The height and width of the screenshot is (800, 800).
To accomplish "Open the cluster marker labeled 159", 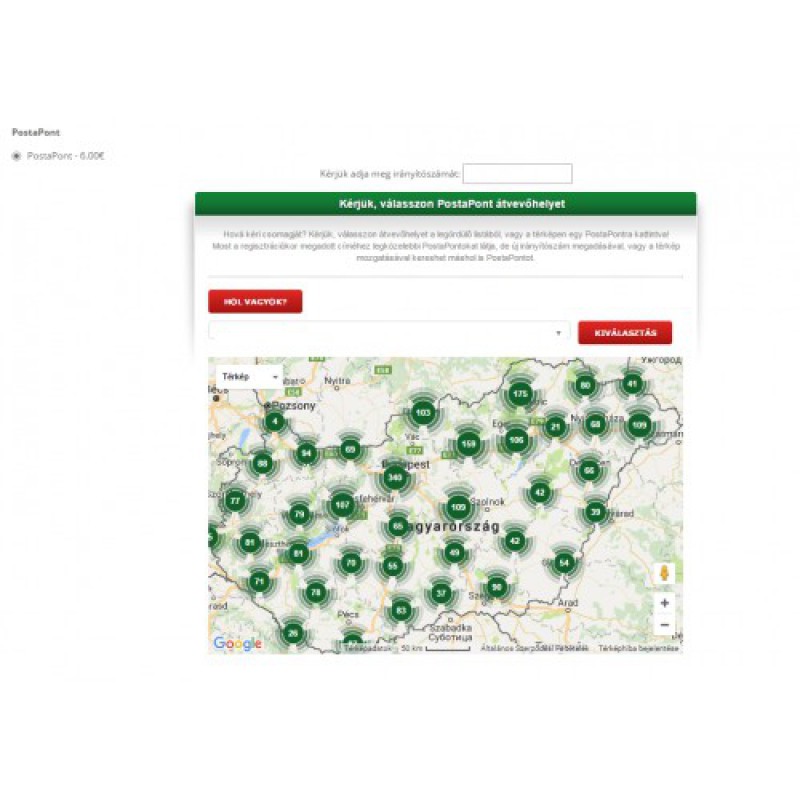I will pos(468,443).
